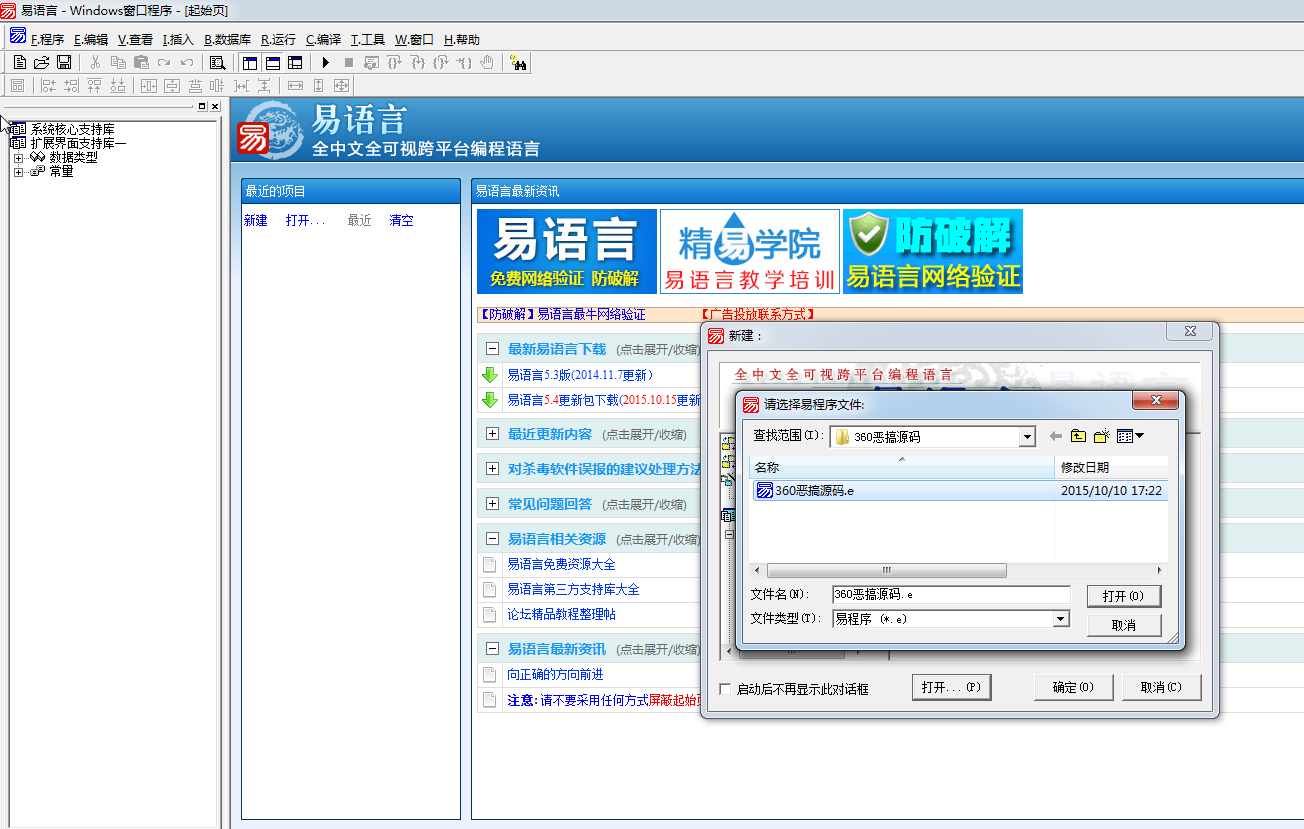Open the 文件类型 dropdown
1304x829 pixels.
pos(1061,619)
